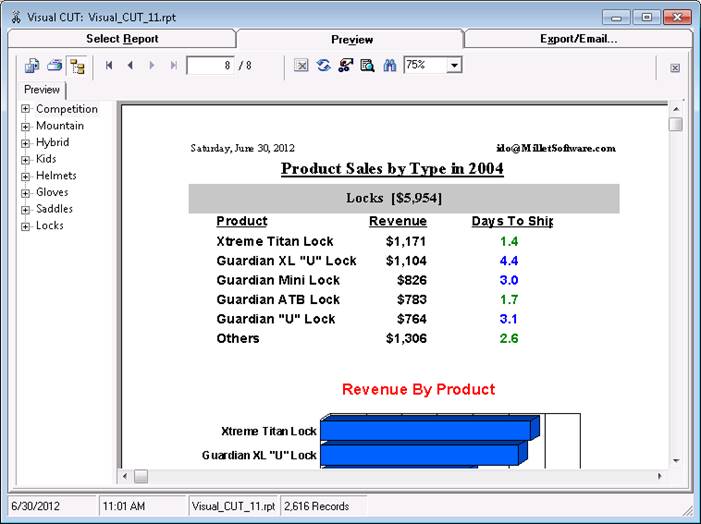The height and width of the screenshot is (524, 701).
Task: Go to the first page
Action: [x=109, y=65]
